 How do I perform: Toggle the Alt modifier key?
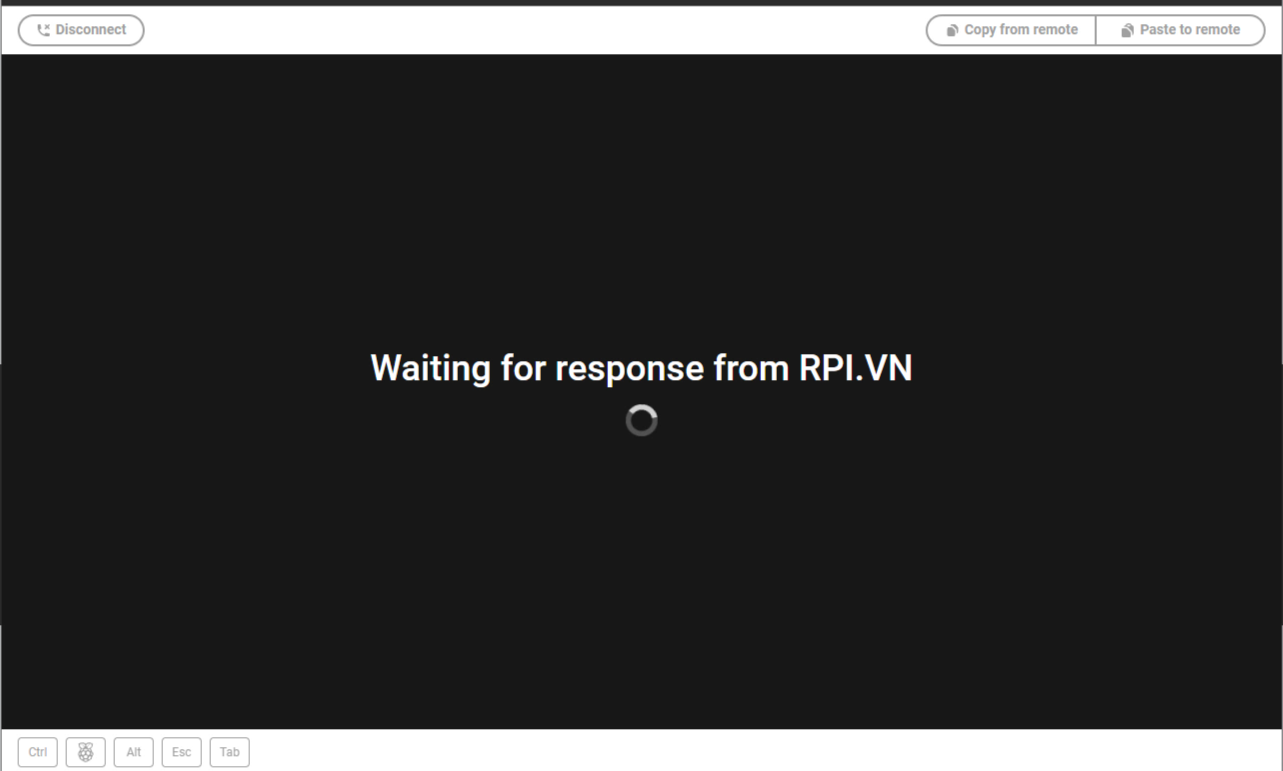[x=134, y=752]
